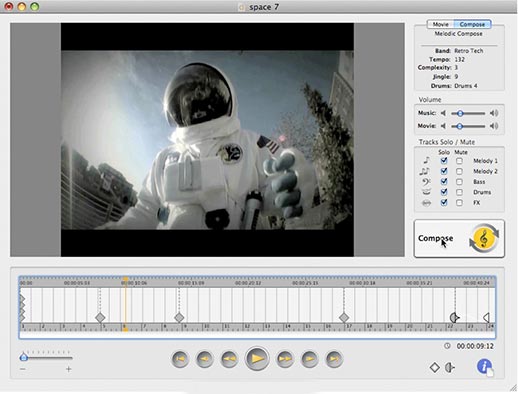This screenshot has height=394, width=518.
Task: Click the diamond hit-point icon below the timecode
Action: [x=435, y=368]
